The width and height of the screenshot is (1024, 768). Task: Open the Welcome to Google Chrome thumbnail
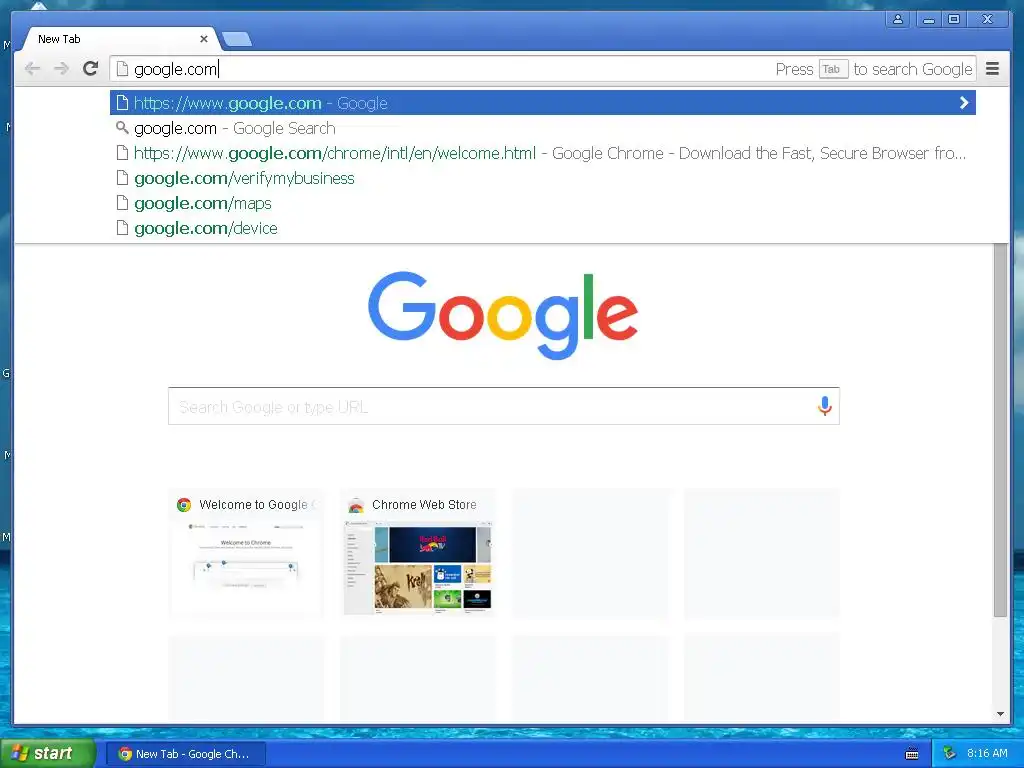pyautogui.click(x=246, y=553)
